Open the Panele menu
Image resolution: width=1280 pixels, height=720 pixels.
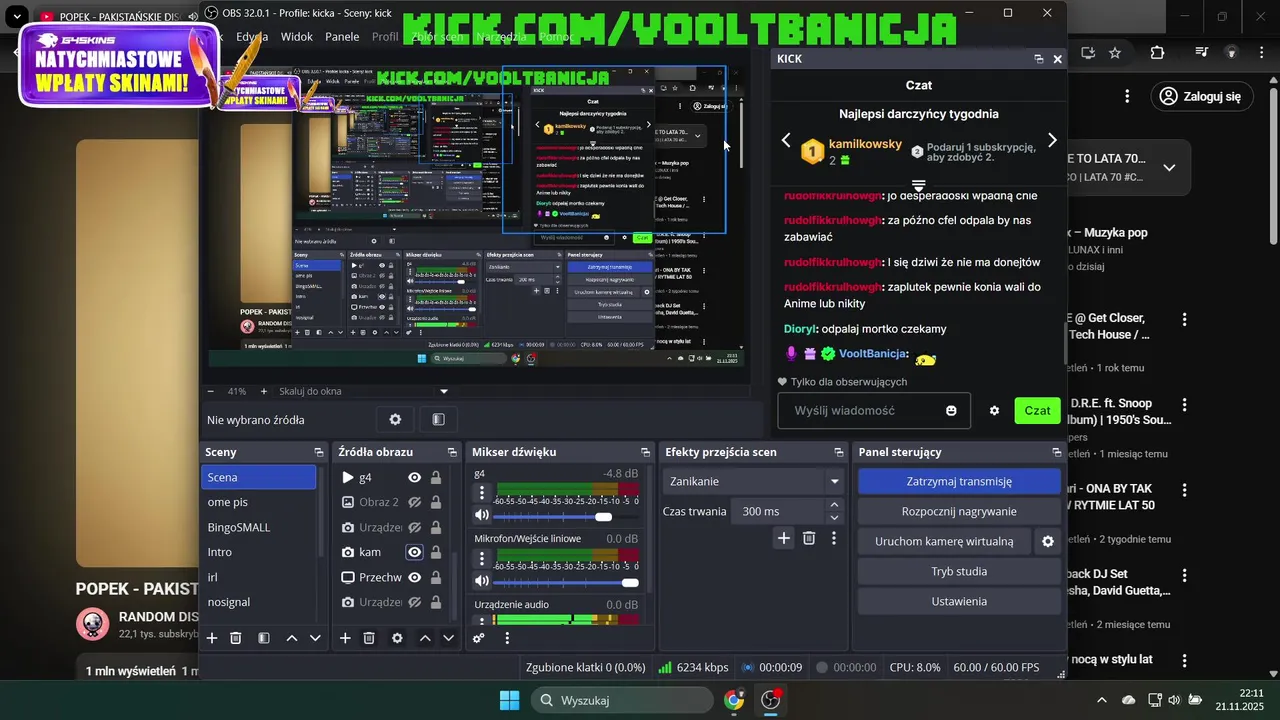point(342,37)
